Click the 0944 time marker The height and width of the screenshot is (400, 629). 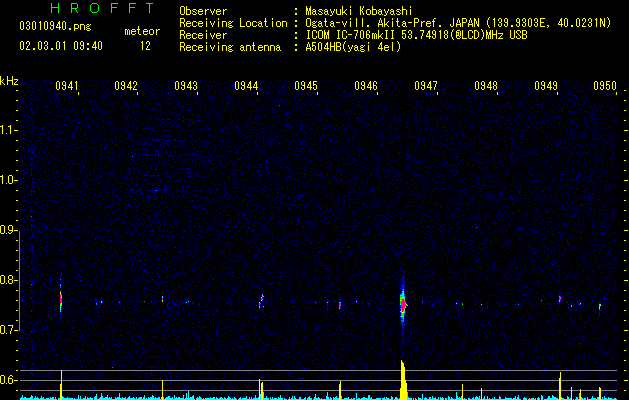click(x=246, y=86)
